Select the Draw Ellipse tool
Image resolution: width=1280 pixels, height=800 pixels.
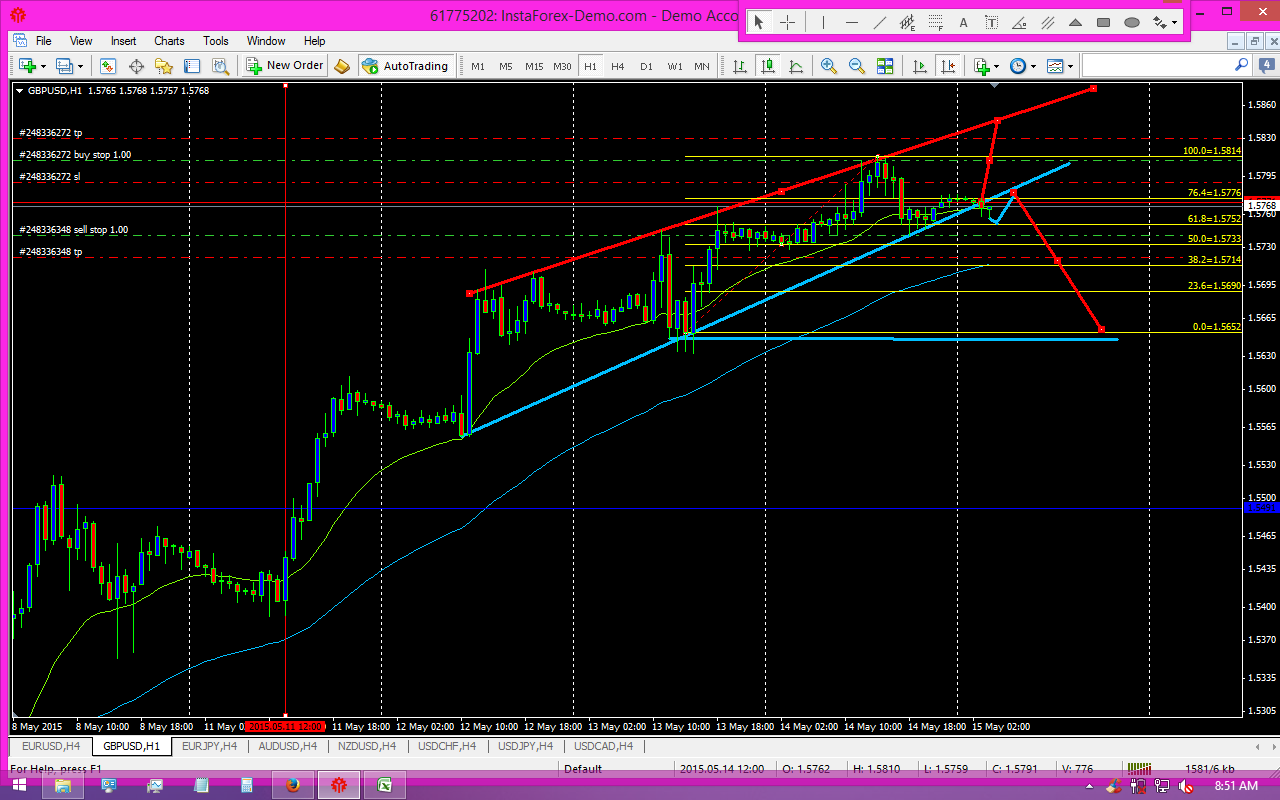pos(1132,22)
